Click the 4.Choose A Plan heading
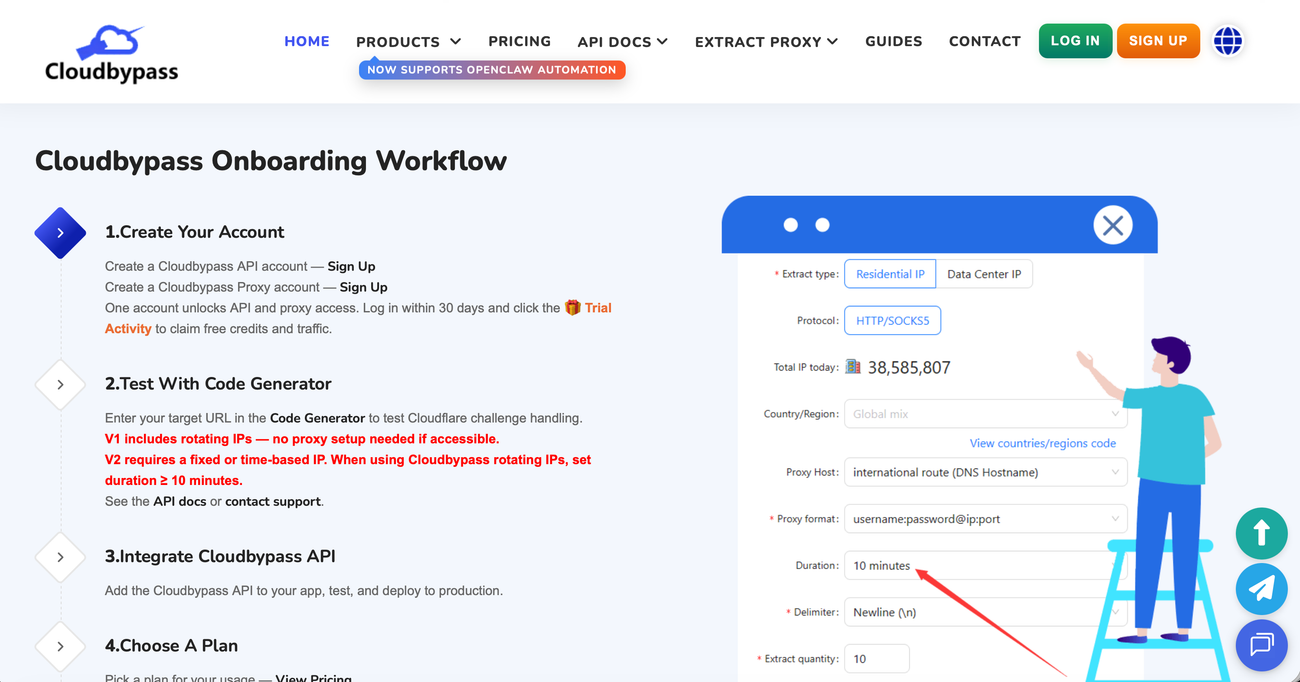 coord(171,646)
